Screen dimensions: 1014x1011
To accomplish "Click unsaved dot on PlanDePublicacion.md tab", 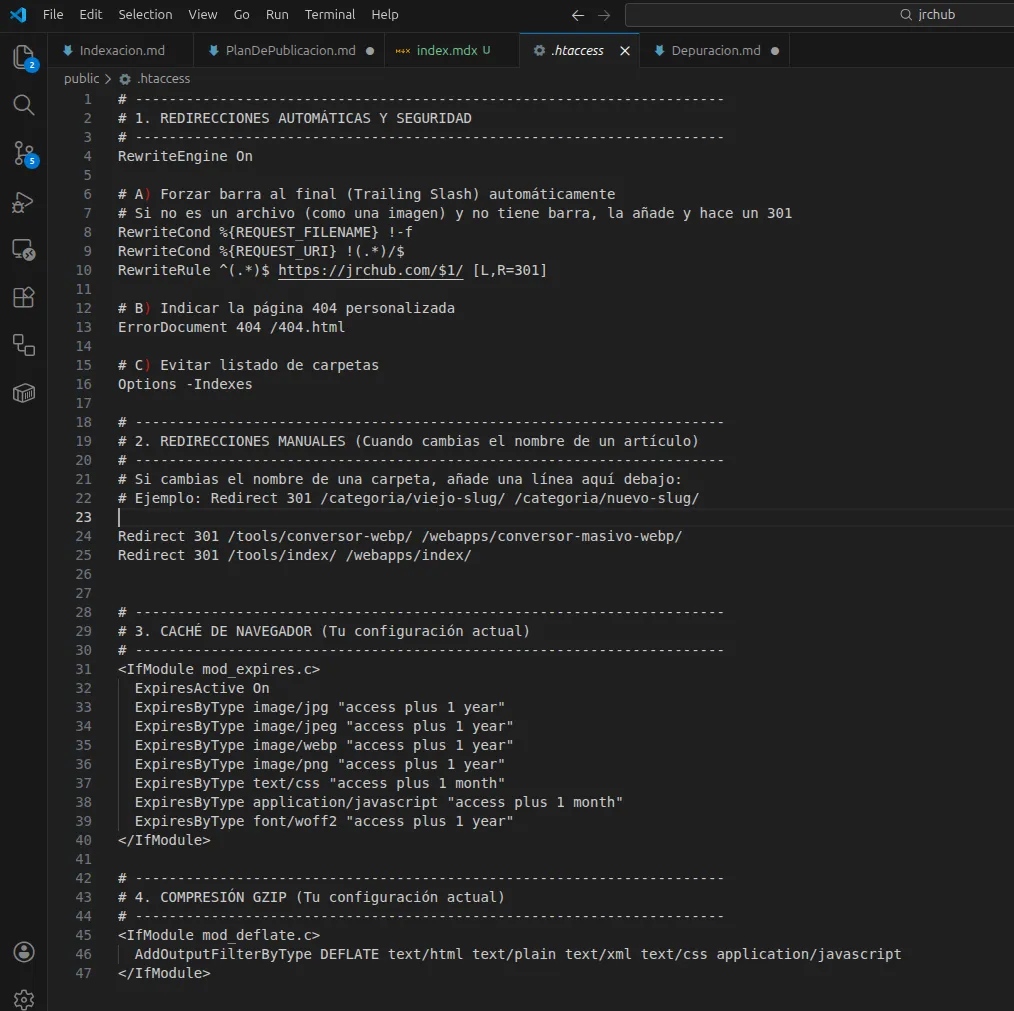I will tap(370, 51).
